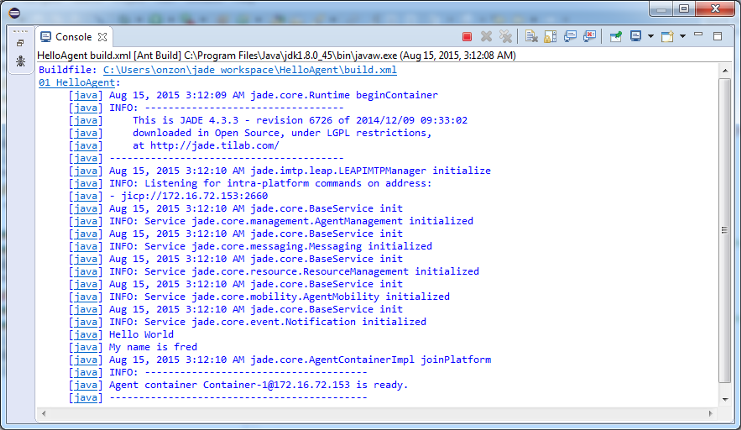Image resolution: width=741 pixels, height=430 pixels.
Task: Click 'jade.core.AgentContainerImpl joinPlatform' line
Action: [x=370, y=360]
